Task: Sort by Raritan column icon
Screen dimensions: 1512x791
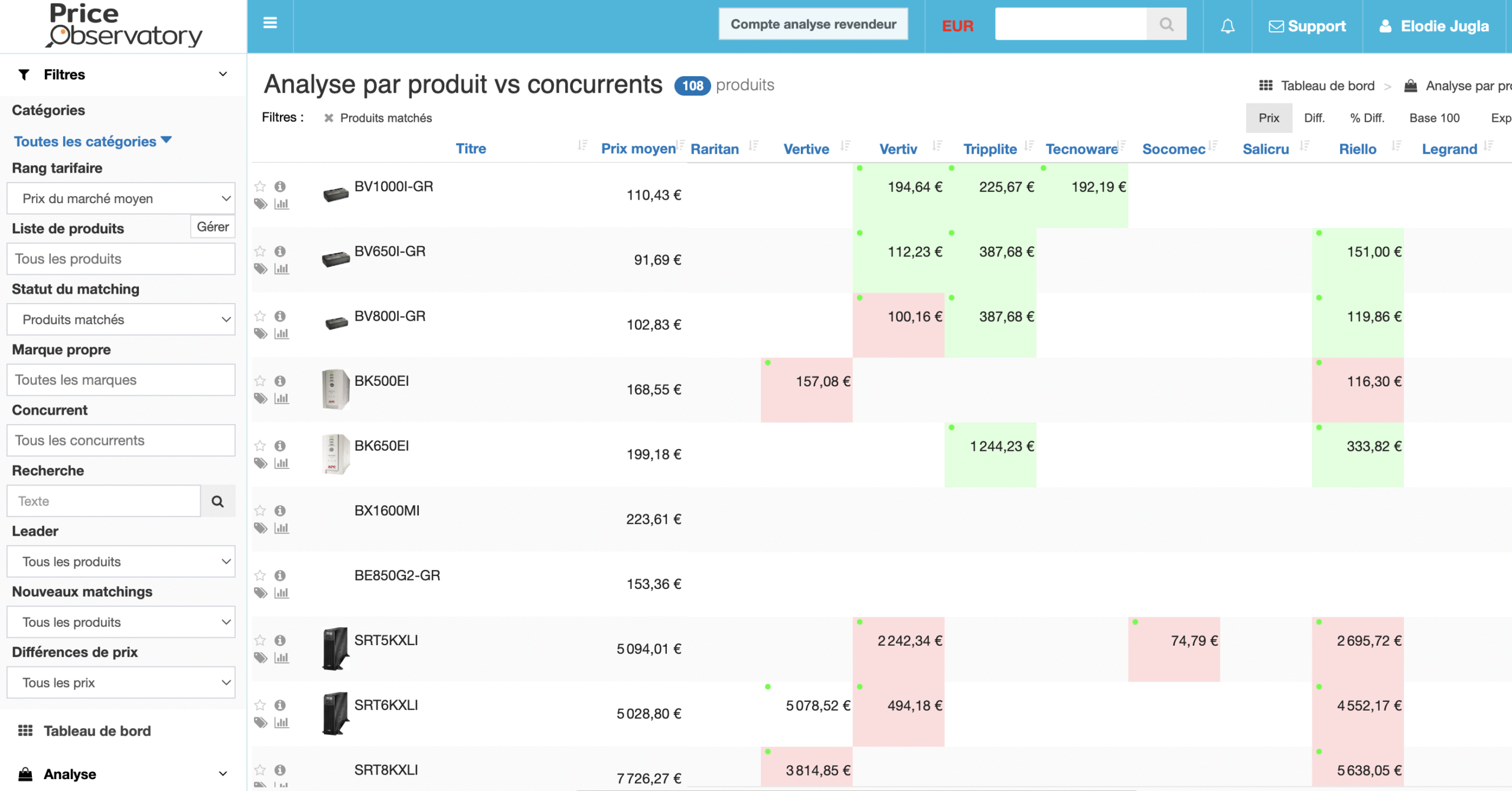Action: (754, 145)
